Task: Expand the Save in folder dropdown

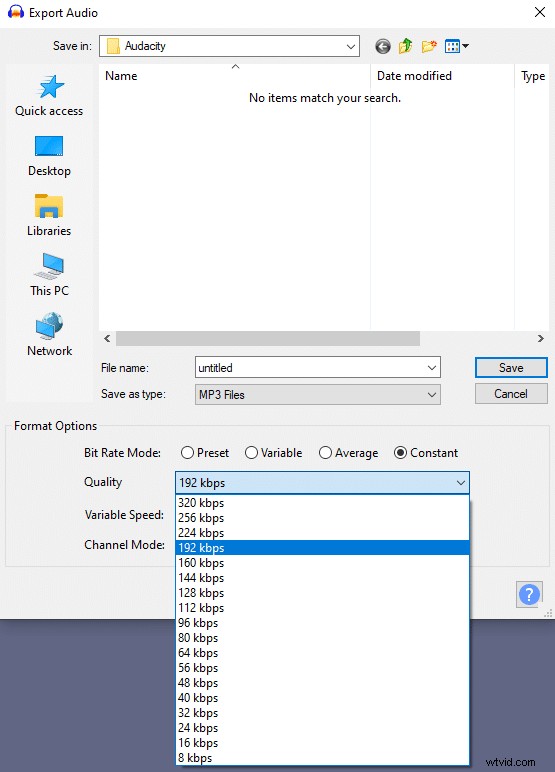Action: (351, 46)
